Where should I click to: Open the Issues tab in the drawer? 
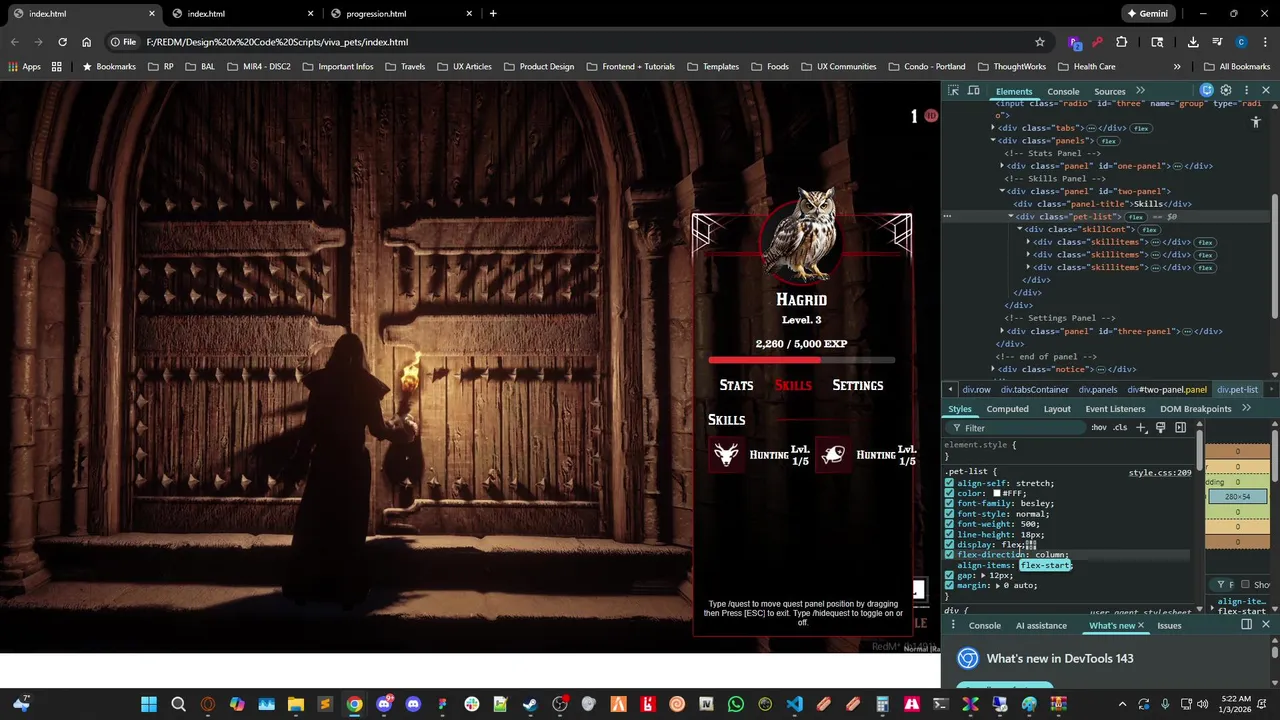click(1169, 625)
